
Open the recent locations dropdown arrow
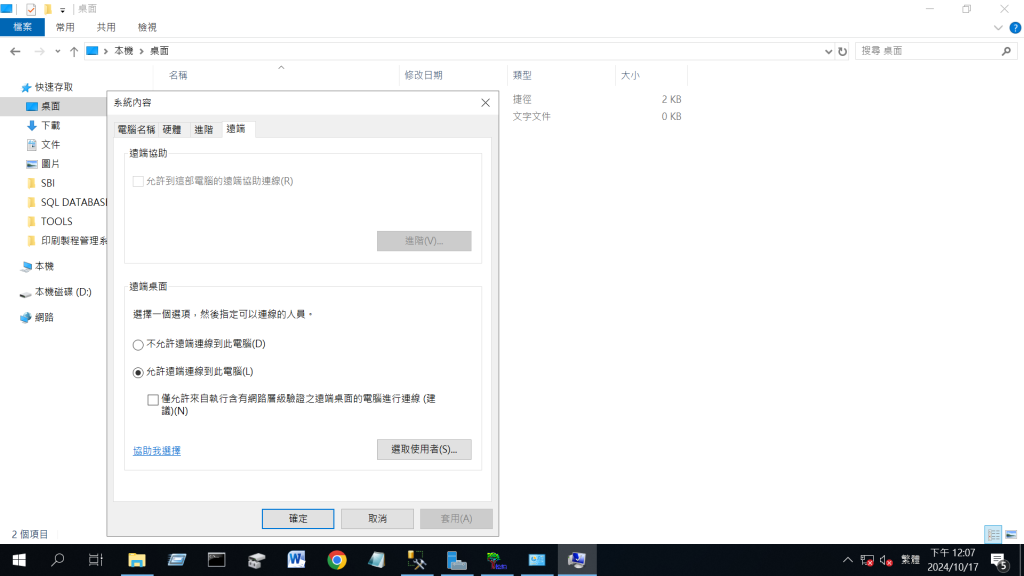pos(58,51)
